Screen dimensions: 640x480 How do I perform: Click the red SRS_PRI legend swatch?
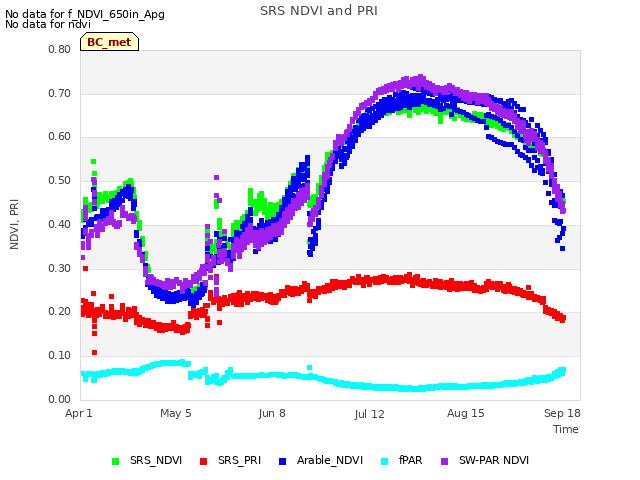coord(203,461)
